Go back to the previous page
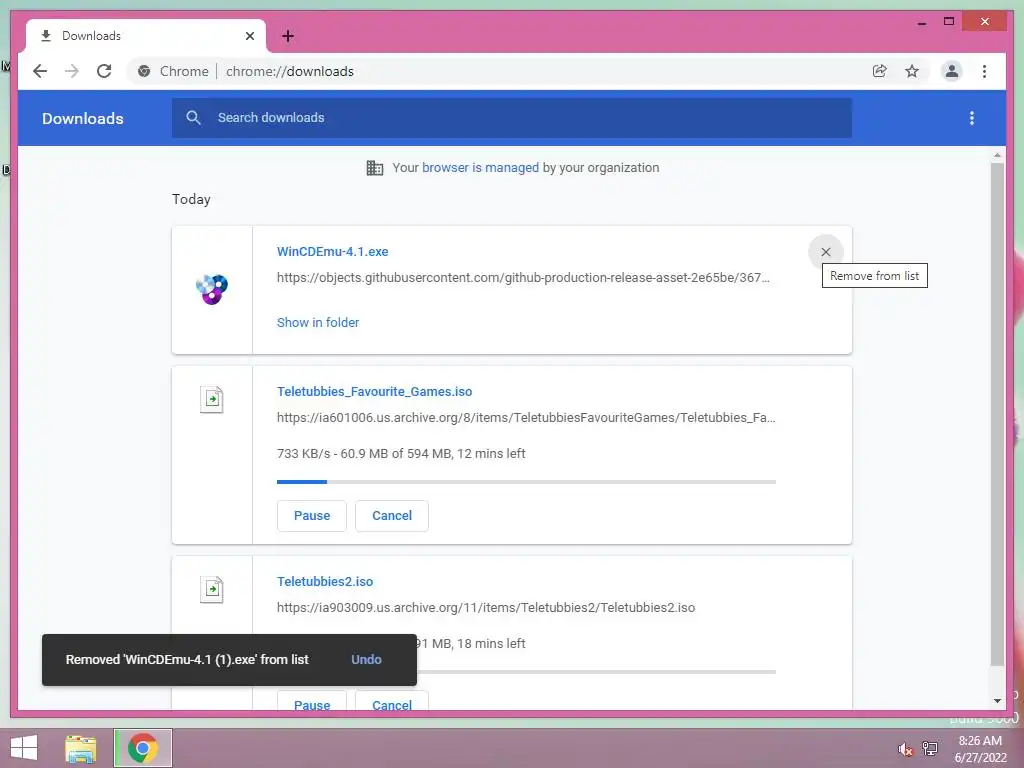This screenshot has height=768, width=1024. [x=40, y=71]
